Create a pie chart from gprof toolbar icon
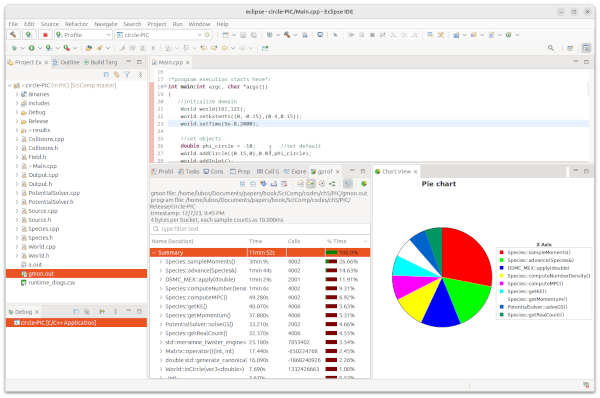Viewport: 600px width, 398px height. [x=364, y=184]
